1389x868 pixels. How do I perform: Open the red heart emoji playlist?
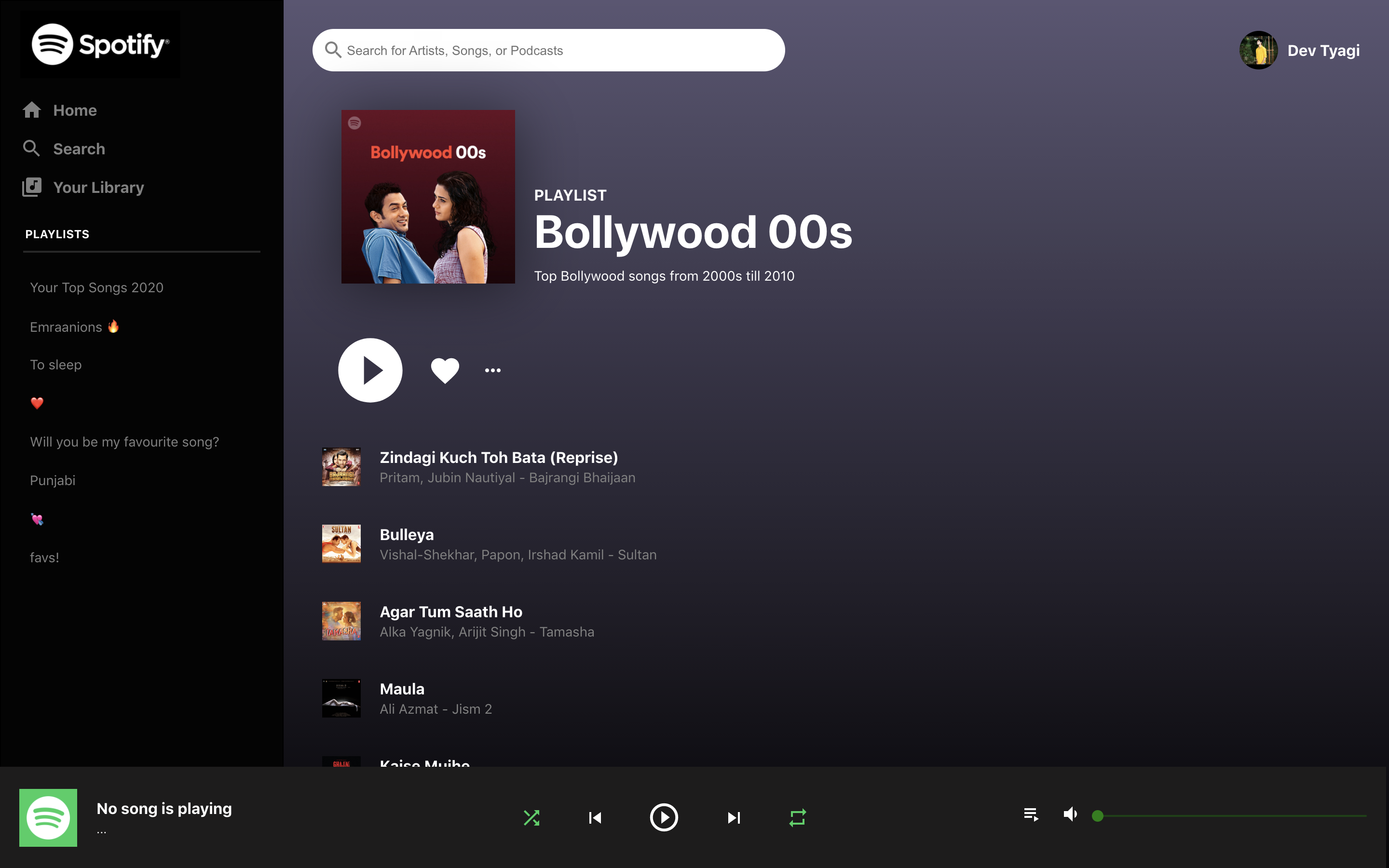click(37, 403)
